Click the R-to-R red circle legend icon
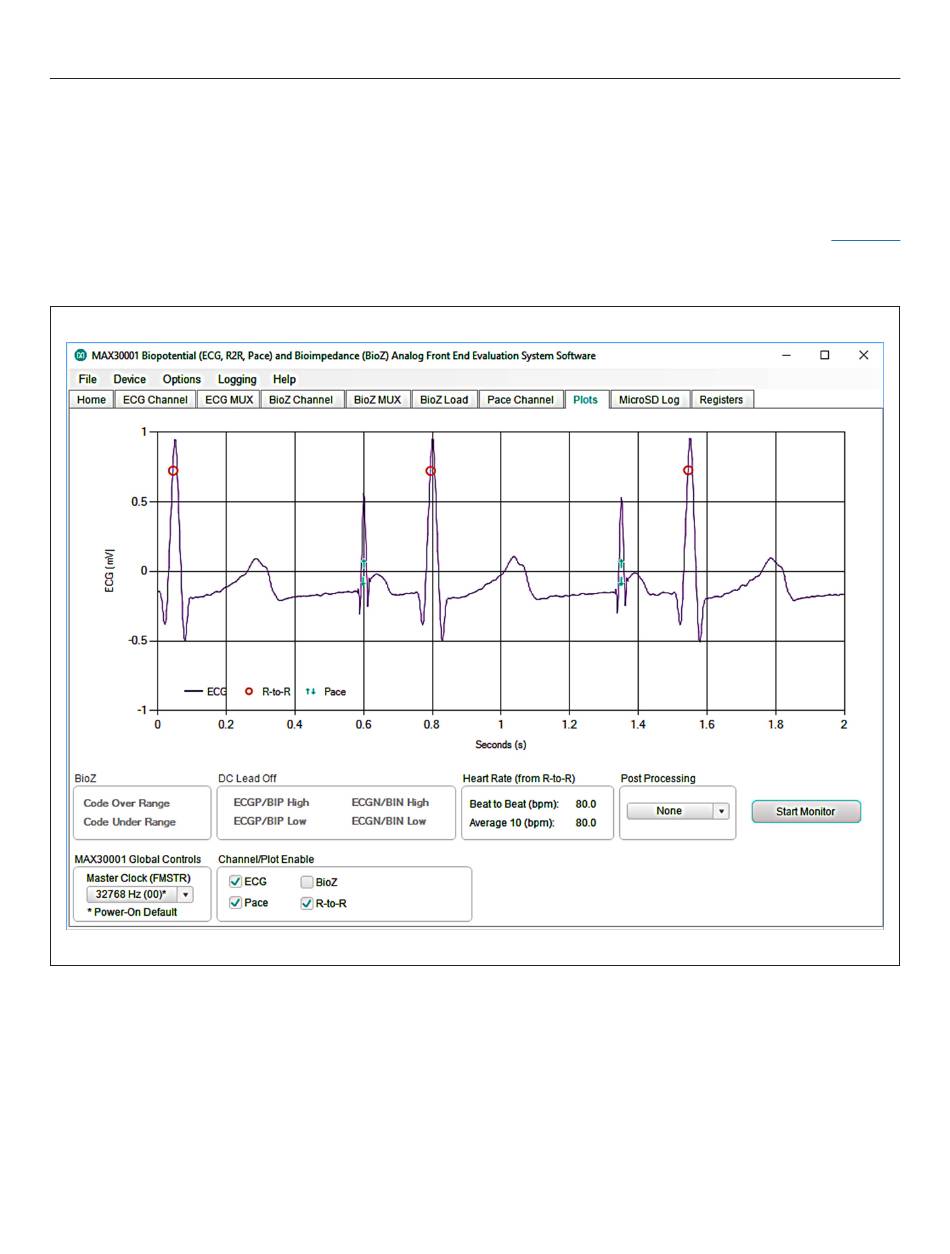Screen dimensions: 950x1254 pyautogui.click(x=249, y=691)
